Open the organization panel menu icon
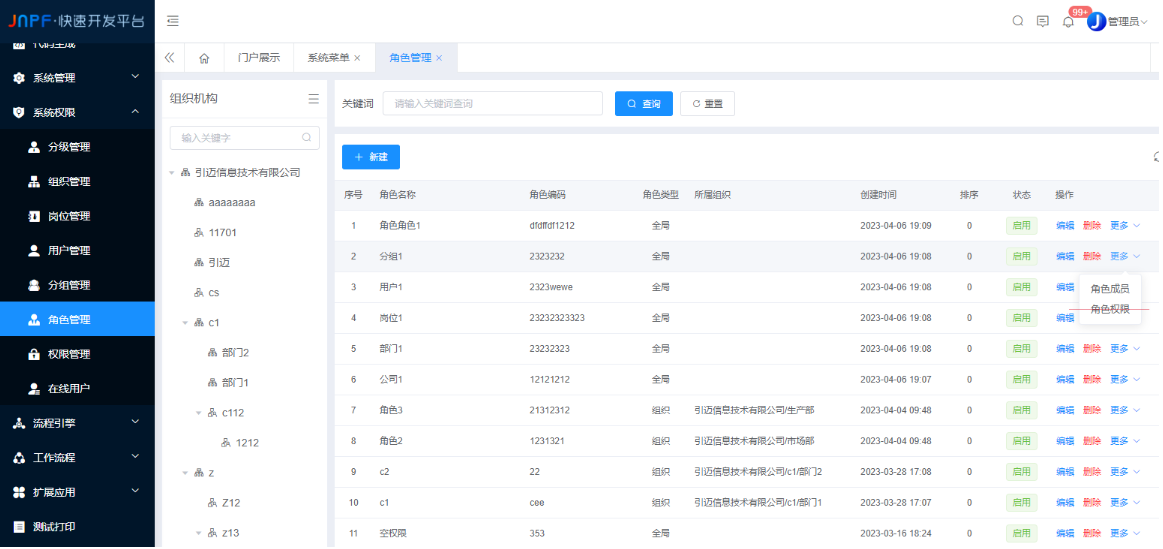The image size is (1163, 549). (x=313, y=99)
